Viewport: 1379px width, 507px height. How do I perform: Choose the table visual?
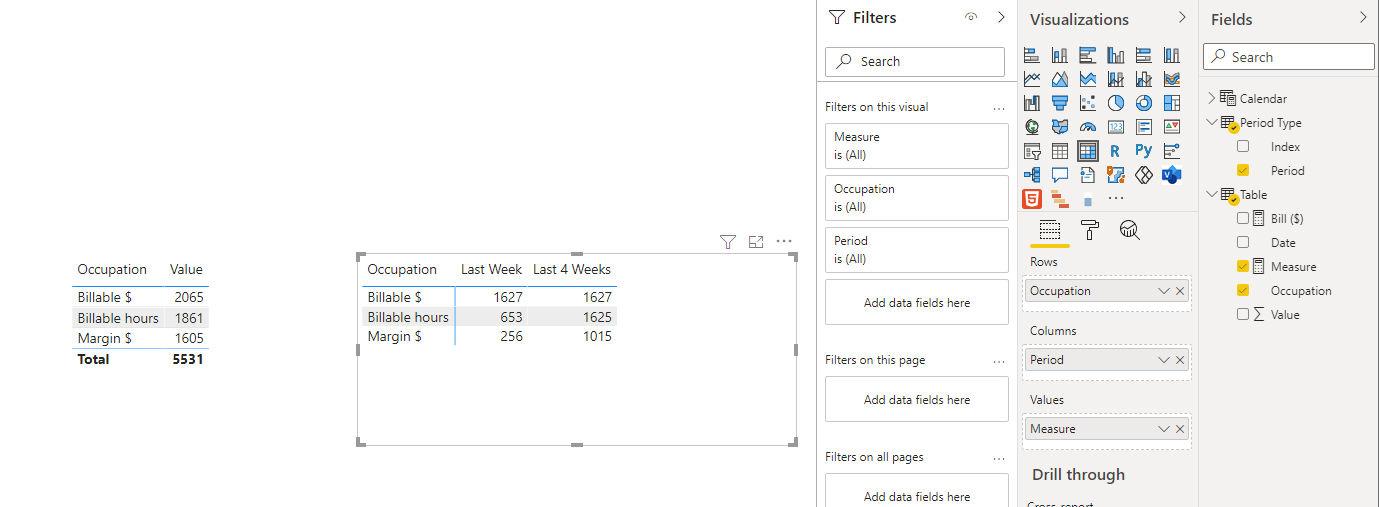point(1060,151)
